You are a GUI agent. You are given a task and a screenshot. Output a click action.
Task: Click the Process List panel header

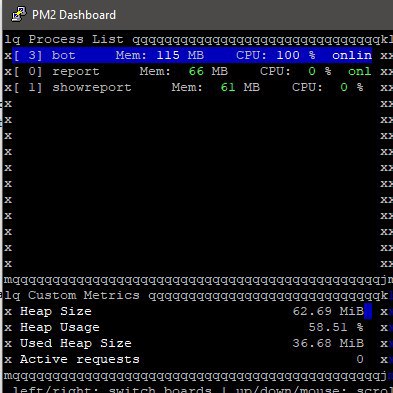point(76,39)
